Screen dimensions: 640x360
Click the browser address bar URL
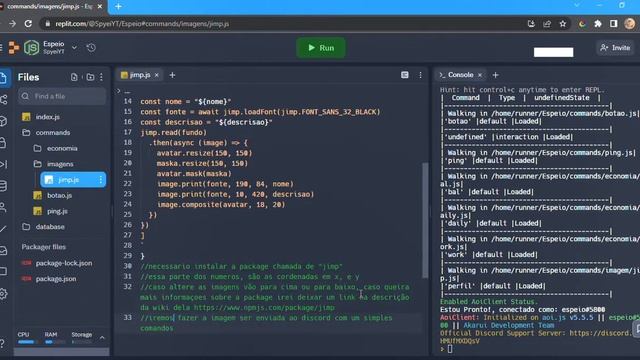[142, 24]
